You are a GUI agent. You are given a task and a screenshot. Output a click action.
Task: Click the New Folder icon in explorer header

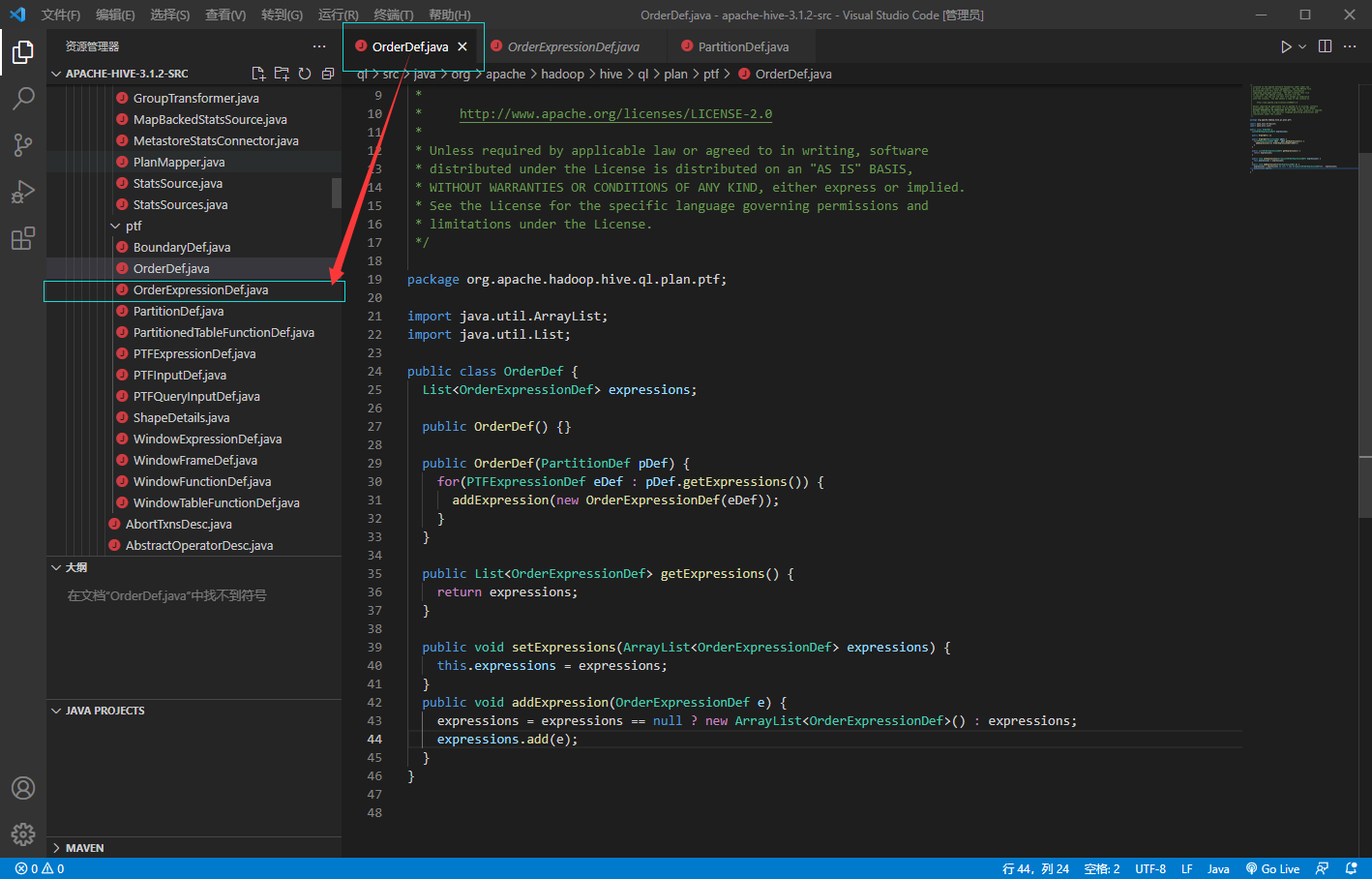click(x=282, y=74)
